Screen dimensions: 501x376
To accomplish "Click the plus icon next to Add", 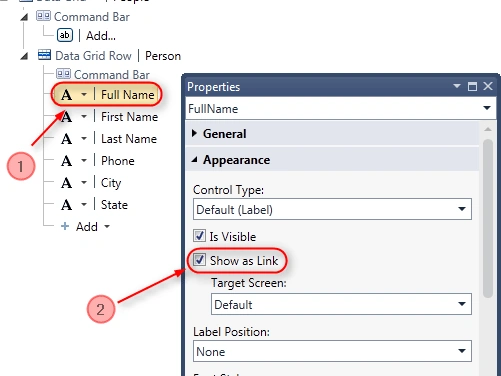I will pyautogui.click(x=65, y=226).
